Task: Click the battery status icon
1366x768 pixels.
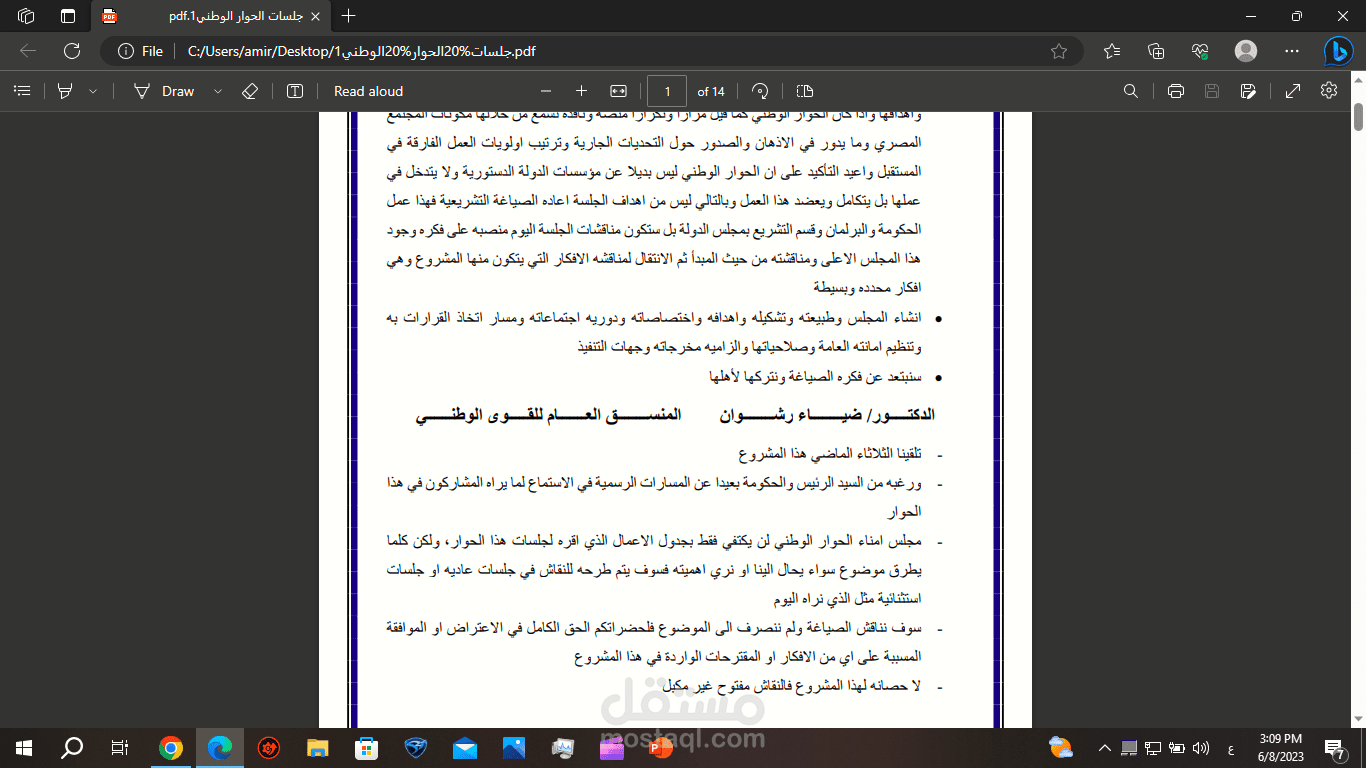Action: pyautogui.click(x=1176, y=748)
